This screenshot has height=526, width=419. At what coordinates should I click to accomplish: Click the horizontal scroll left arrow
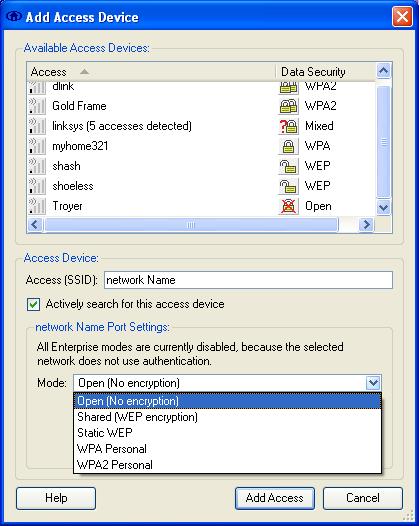(35, 224)
